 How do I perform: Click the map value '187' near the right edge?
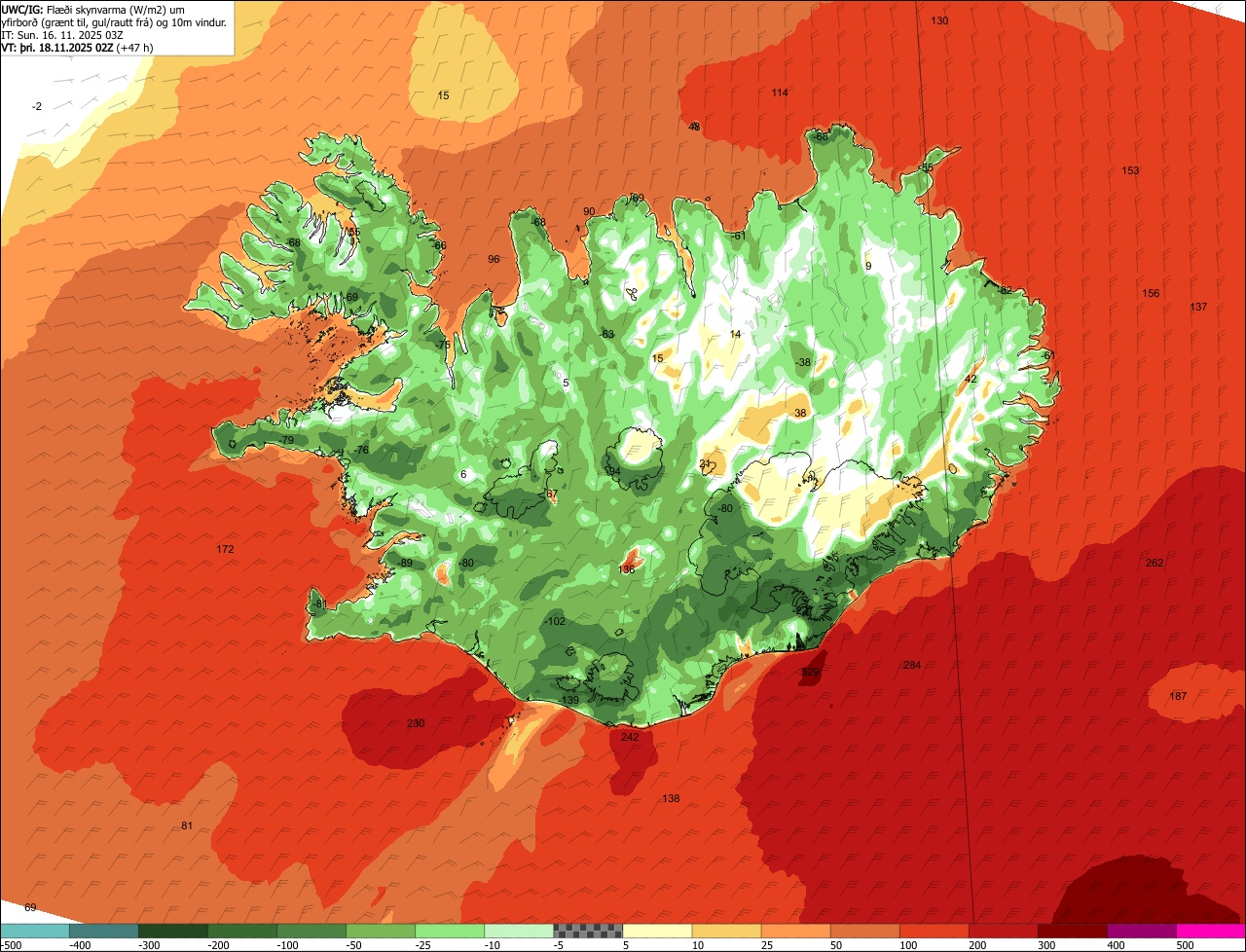[1178, 696]
